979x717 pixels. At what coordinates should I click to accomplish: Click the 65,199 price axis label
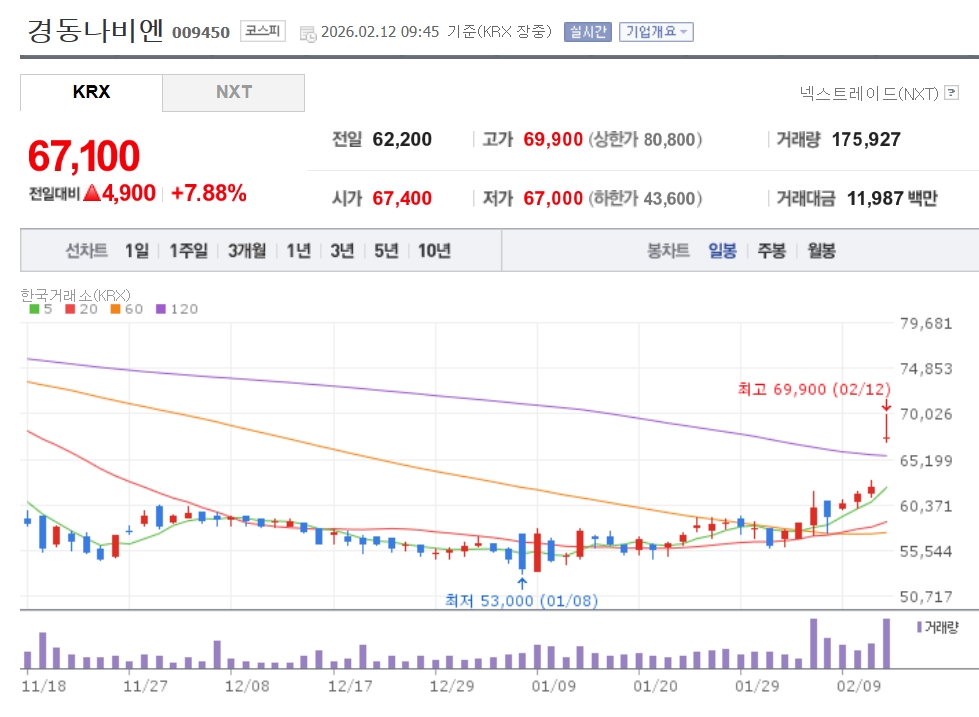pyautogui.click(x=926, y=461)
